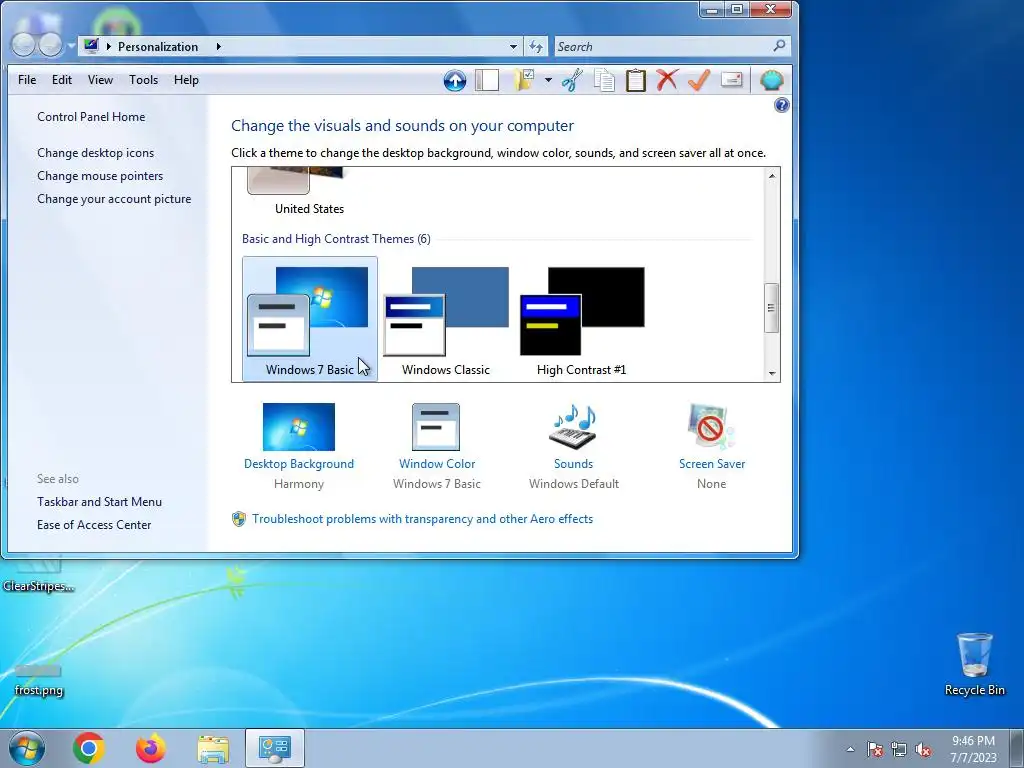1024x768 pixels.
Task: Open Control Panel Home link
Action: [91, 117]
